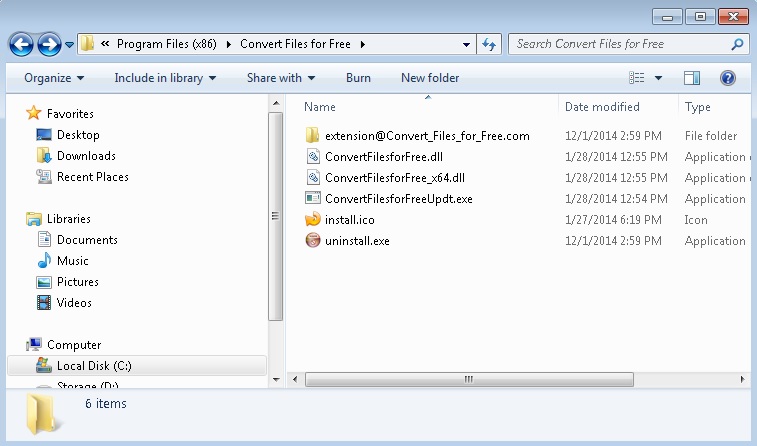Open the view options dropdown arrow
Image resolution: width=757 pixels, height=446 pixels.
658,78
